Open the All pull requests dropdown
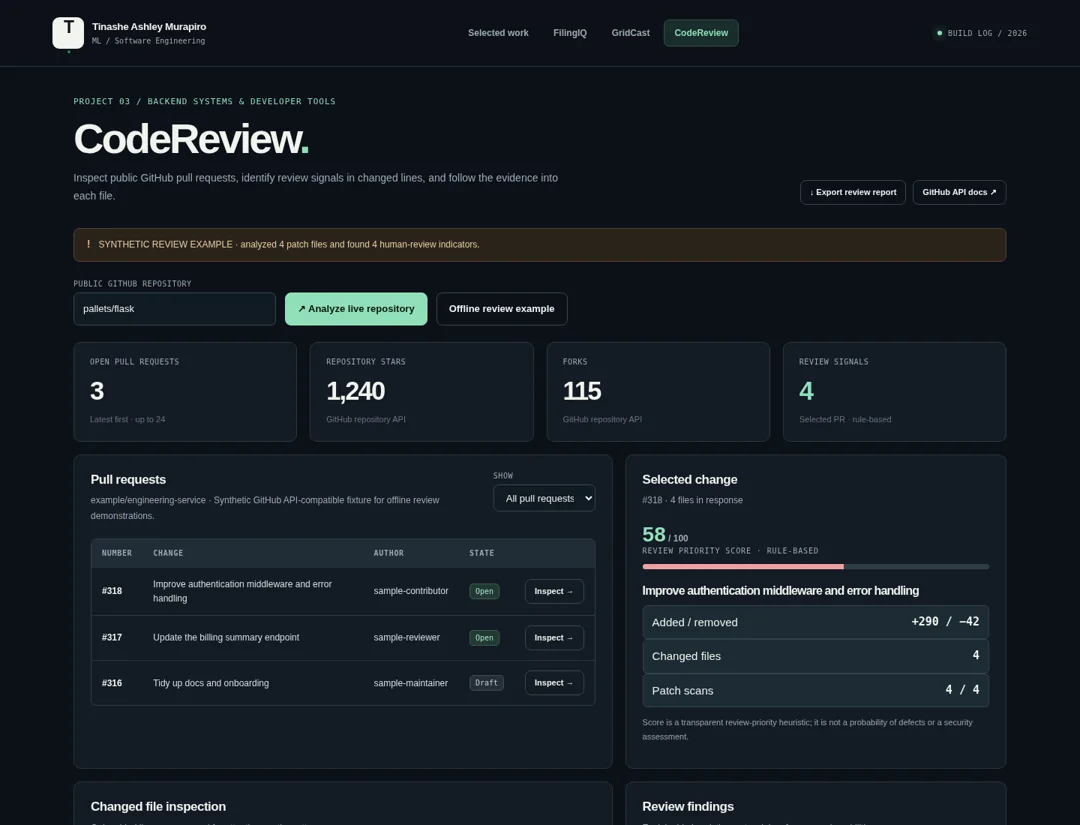The image size is (1080, 825). pyautogui.click(x=544, y=498)
